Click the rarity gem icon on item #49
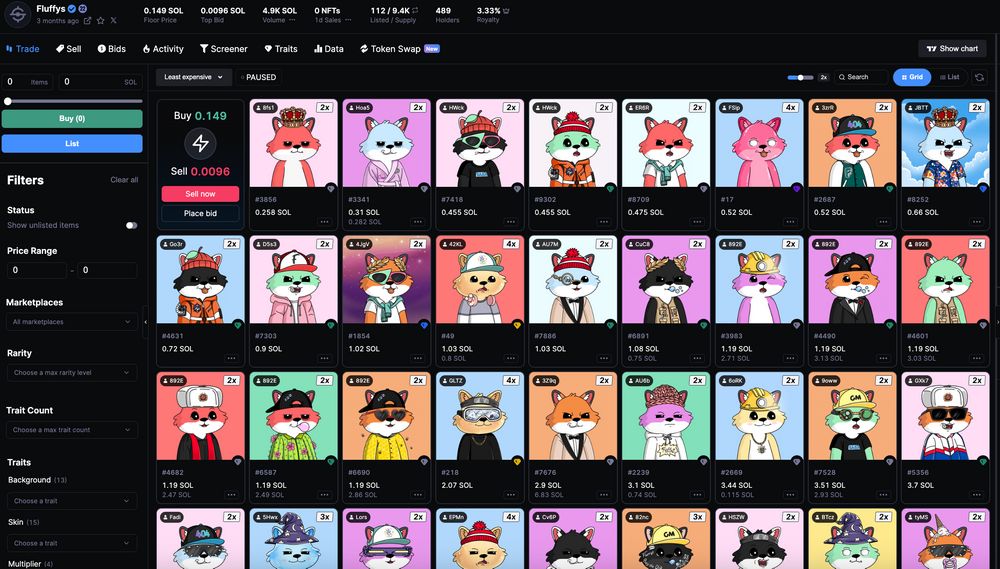1000x569 pixels. (x=517, y=325)
